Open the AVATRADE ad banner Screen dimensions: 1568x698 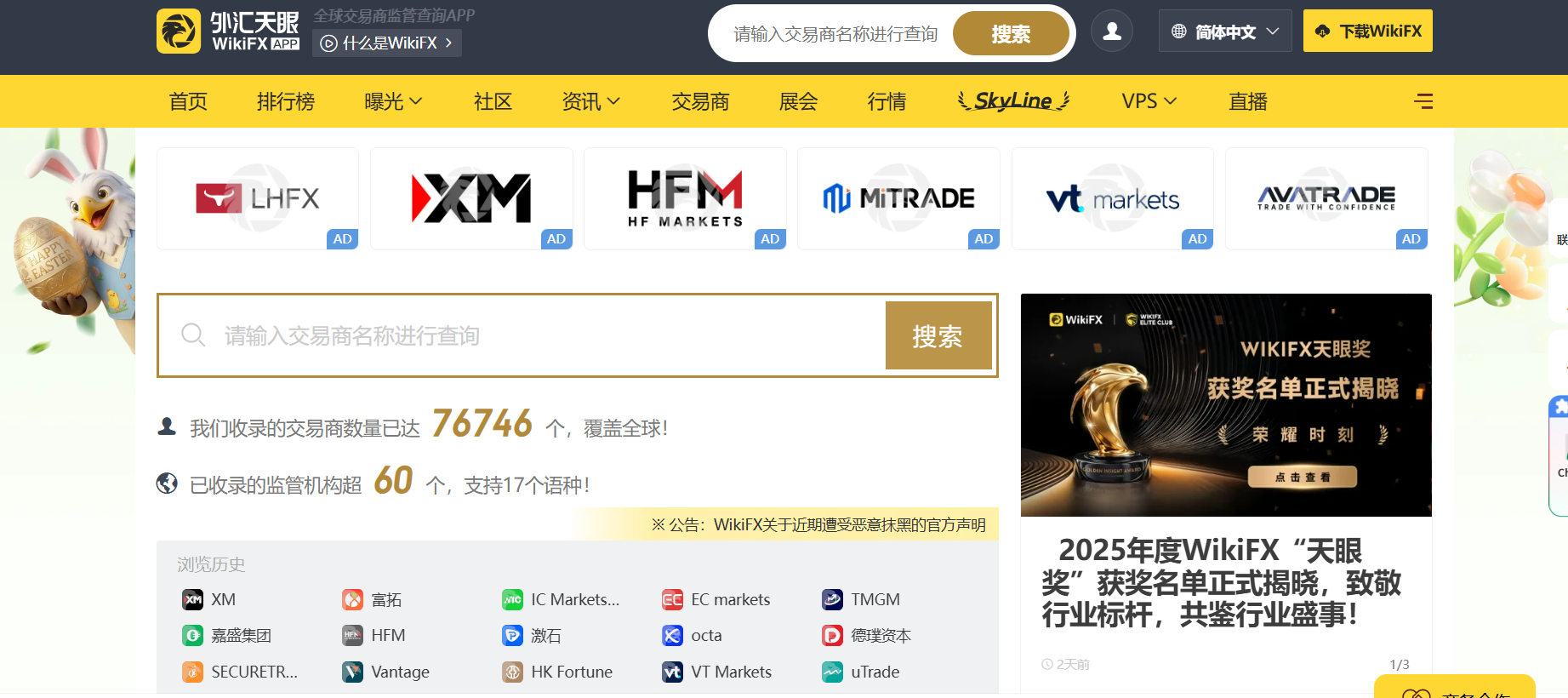(1326, 198)
